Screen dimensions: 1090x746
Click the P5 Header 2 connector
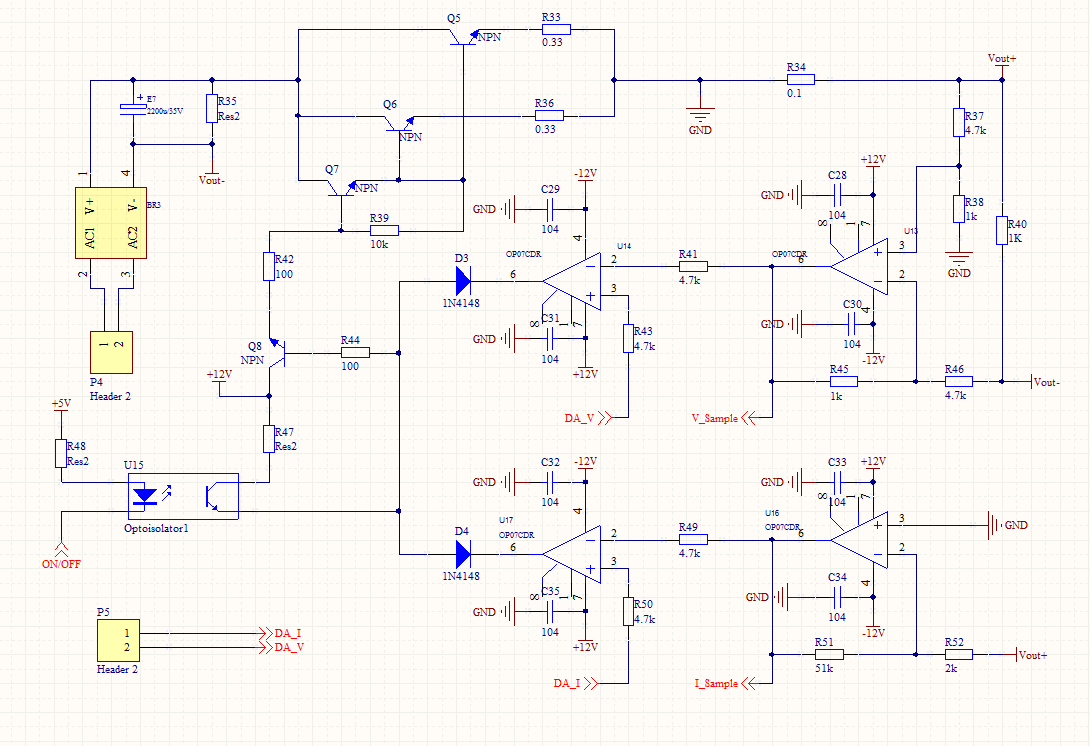point(117,639)
